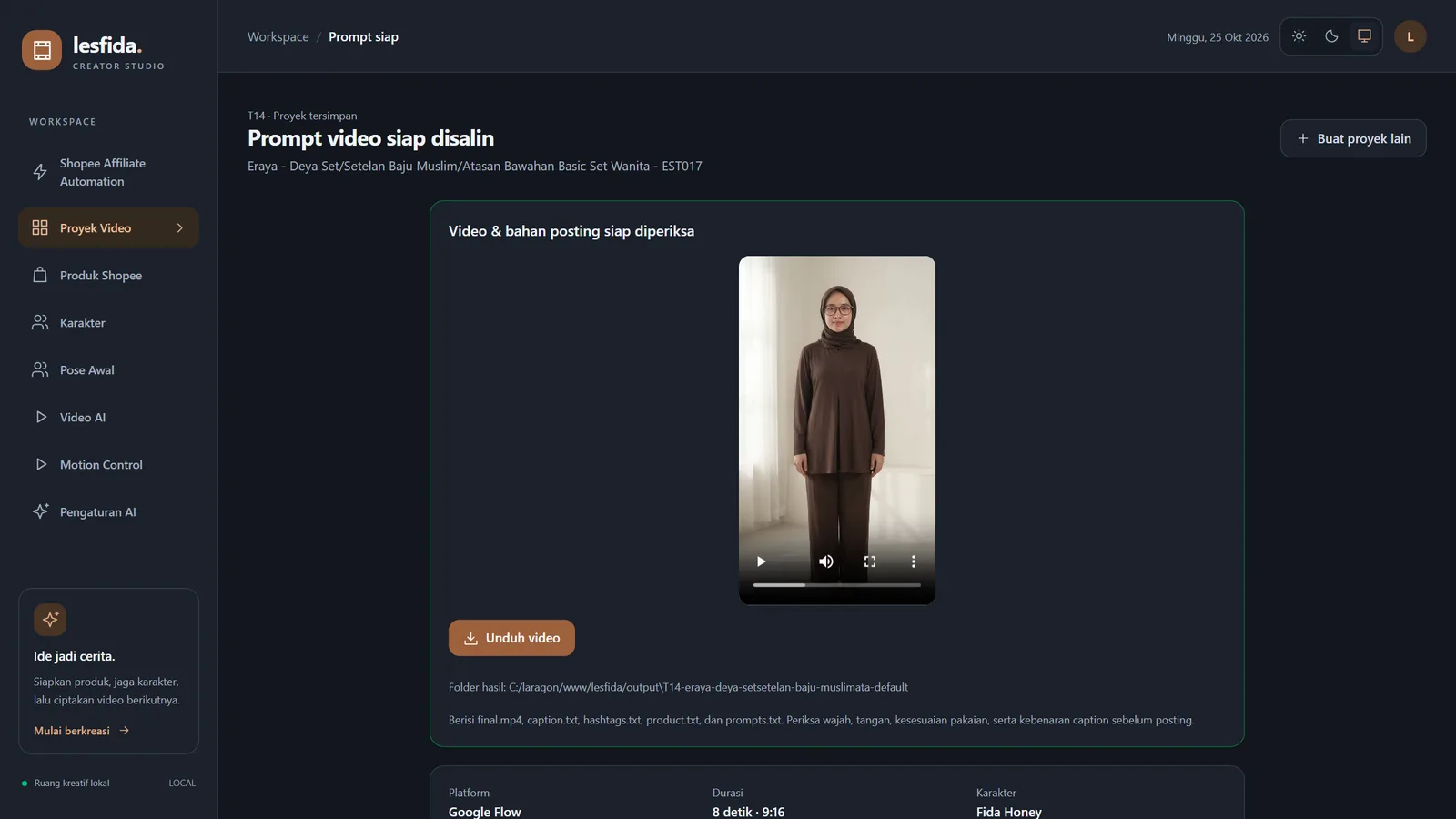Viewport: 1456px width, 819px height.
Task: Click the '8 detik · 9:16' duration value
Action: click(x=748, y=812)
